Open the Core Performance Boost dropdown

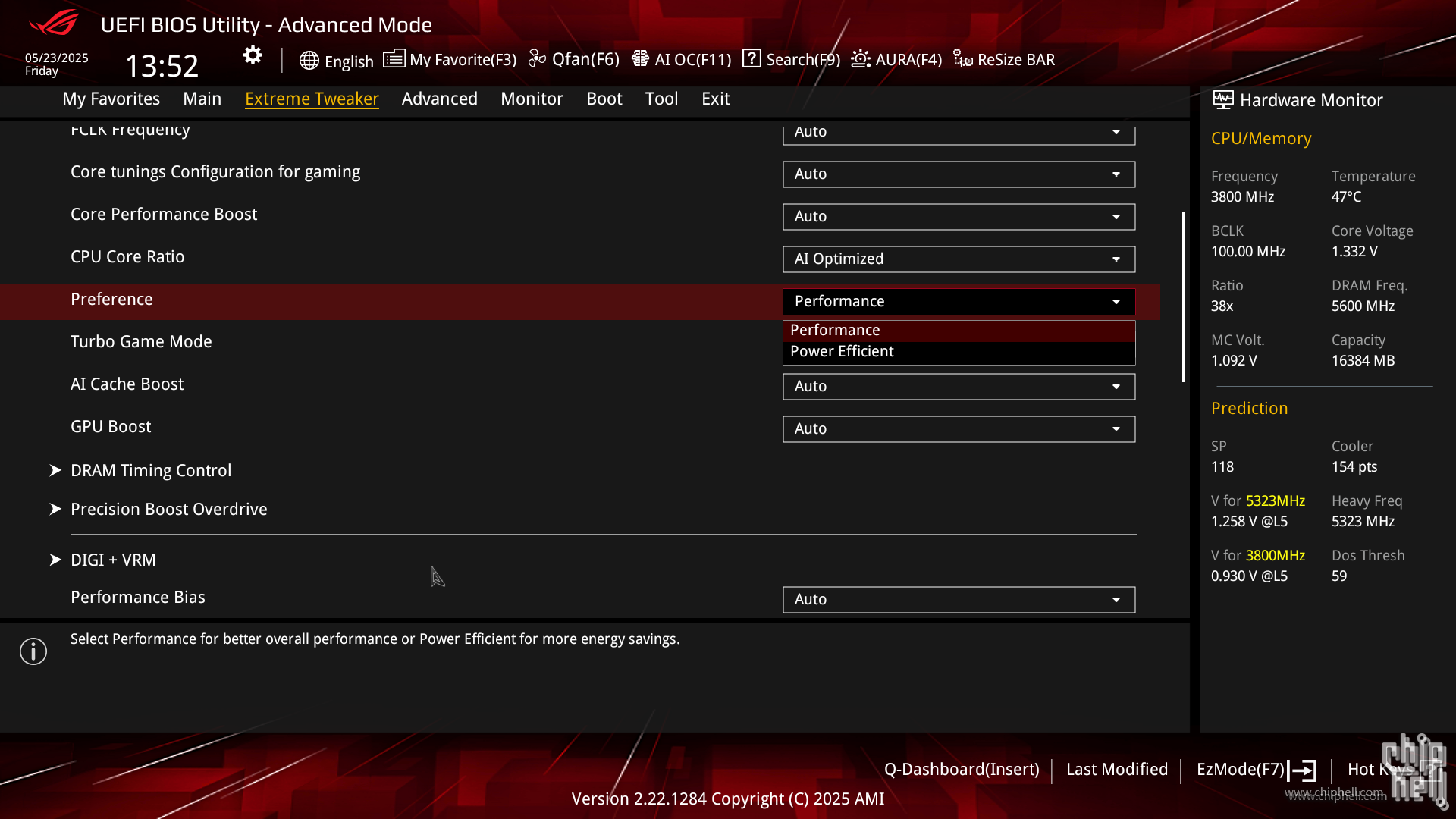tap(959, 217)
